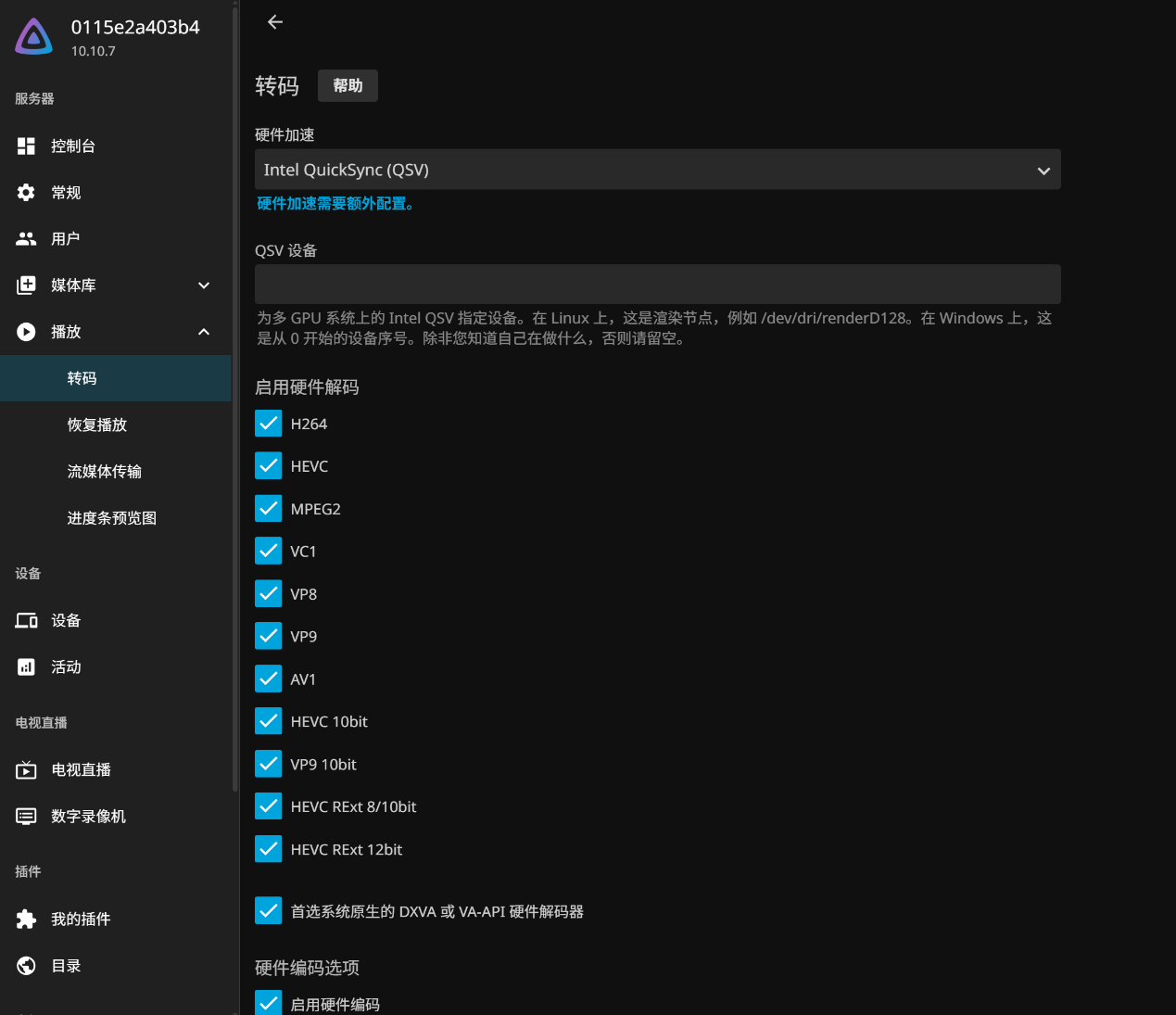Click the 电视直播 live TV icon
The width and height of the screenshot is (1176, 1015).
click(26, 770)
